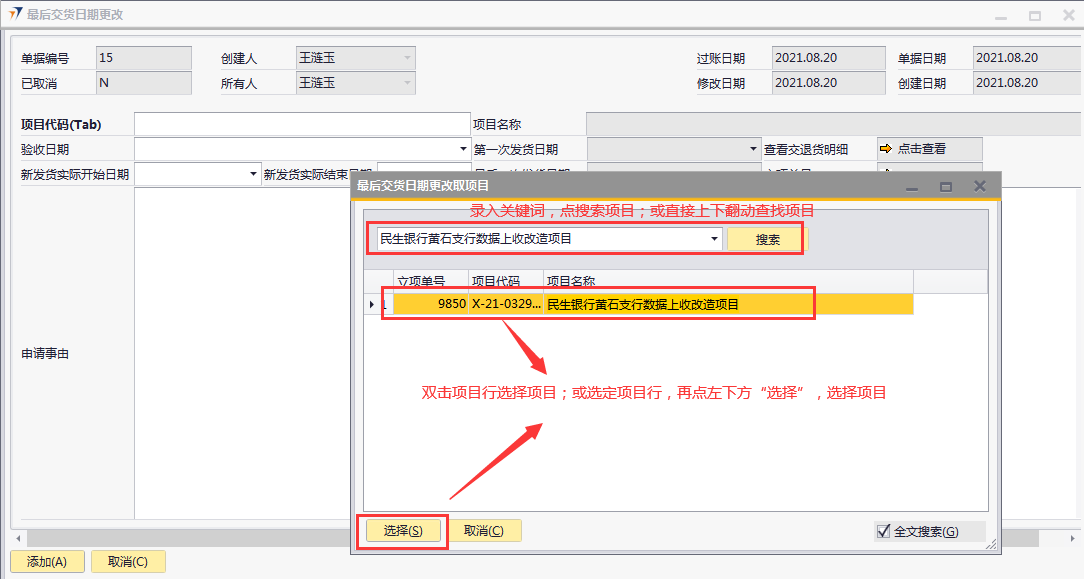Expand the 验收日期 date dropdown
1084x579 pixels.
pos(463,149)
